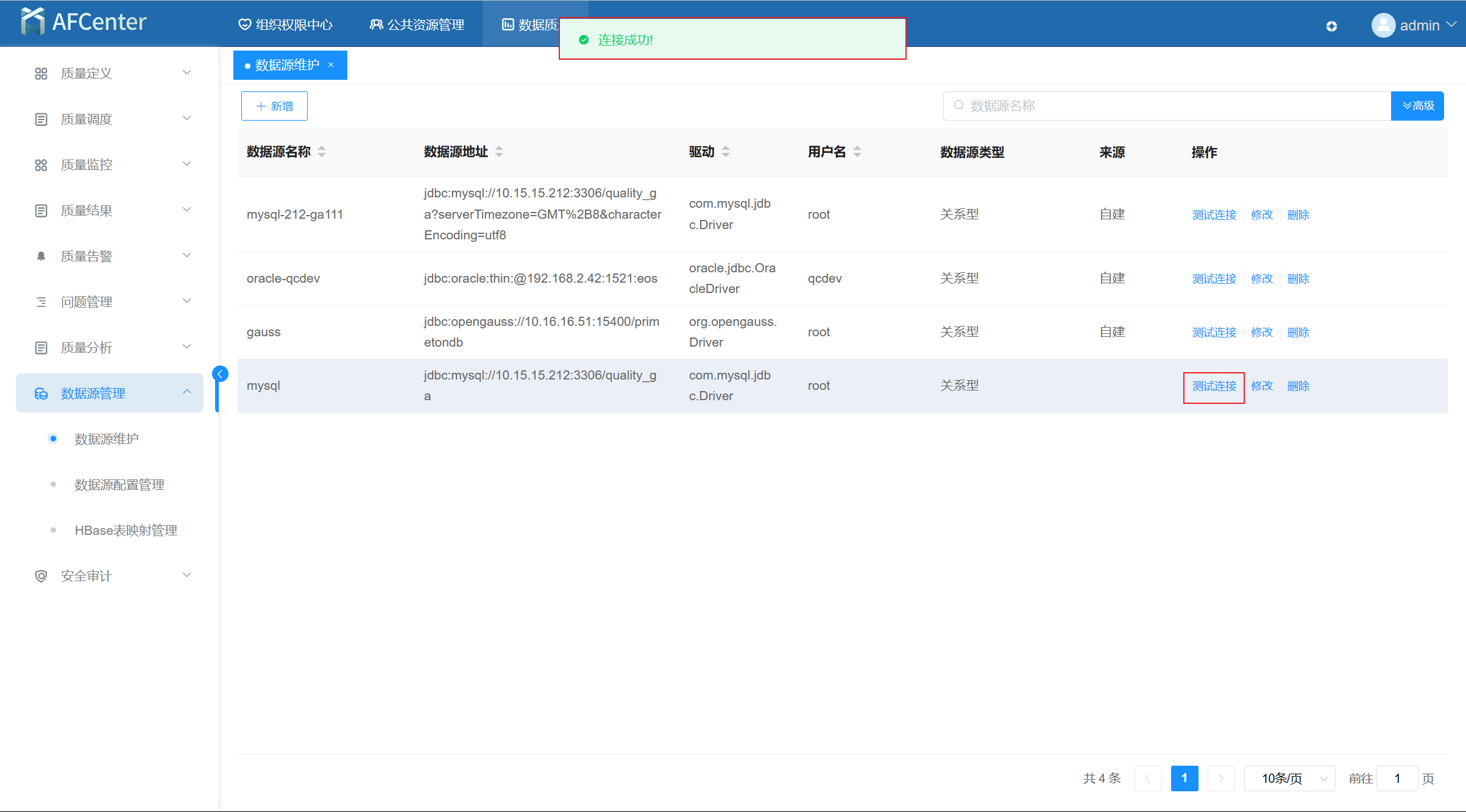This screenshot has height=812, width=1466.
Task: Click search magnifier icon in 数据源名称 field
Action: point(959,105)
